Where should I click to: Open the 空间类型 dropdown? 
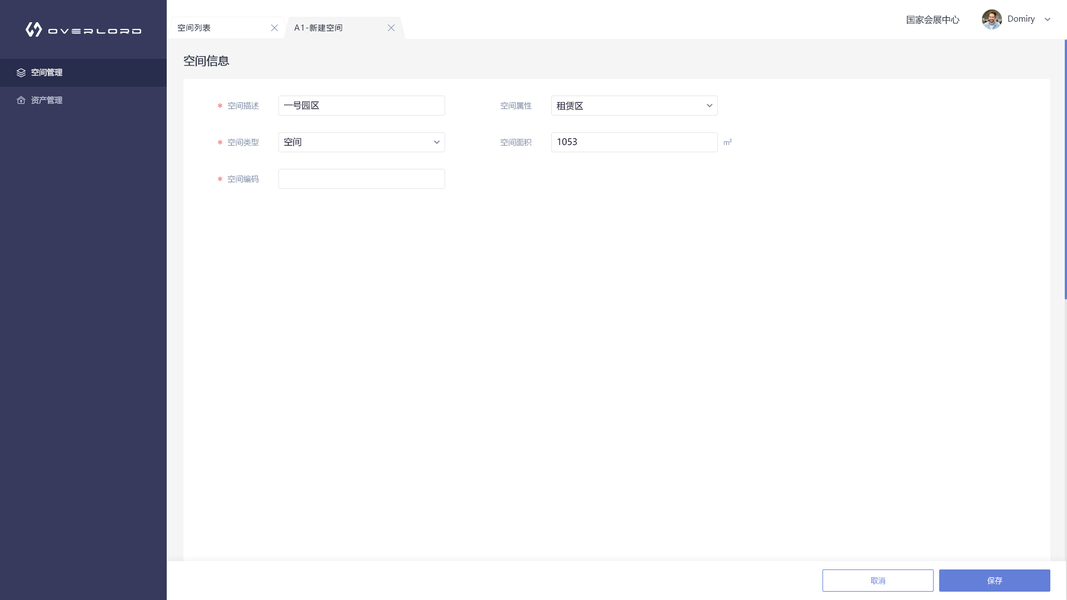pyautogui.click(x=361, y=142)
